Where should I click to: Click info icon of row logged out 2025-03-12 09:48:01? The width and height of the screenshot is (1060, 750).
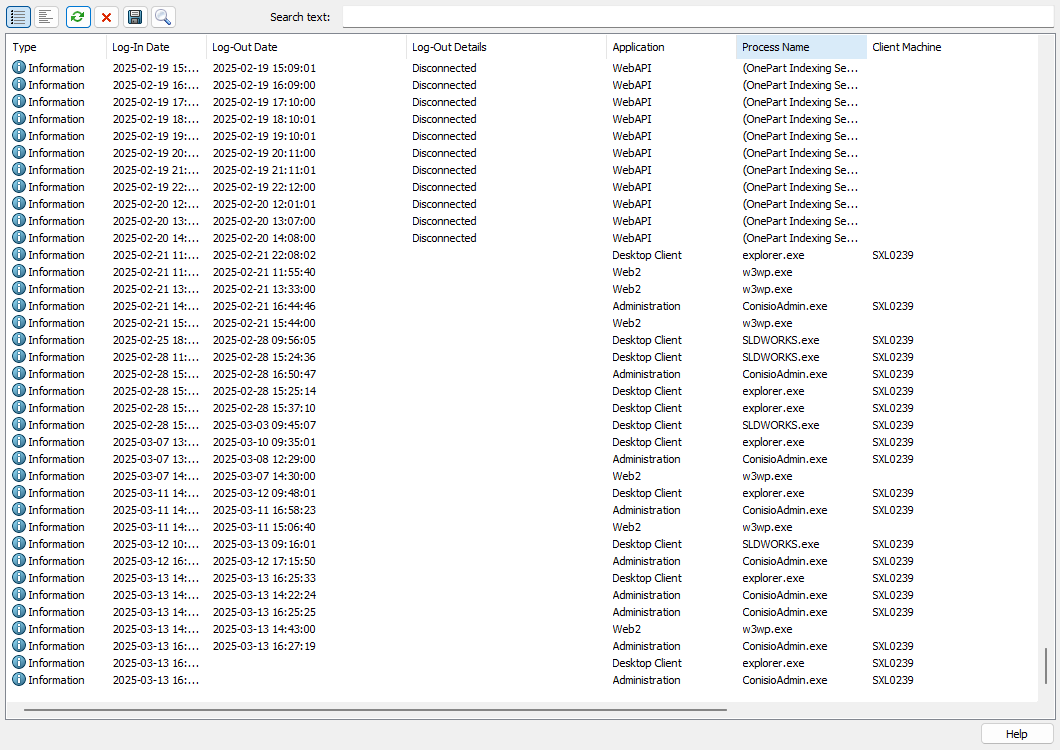point(19,492)
